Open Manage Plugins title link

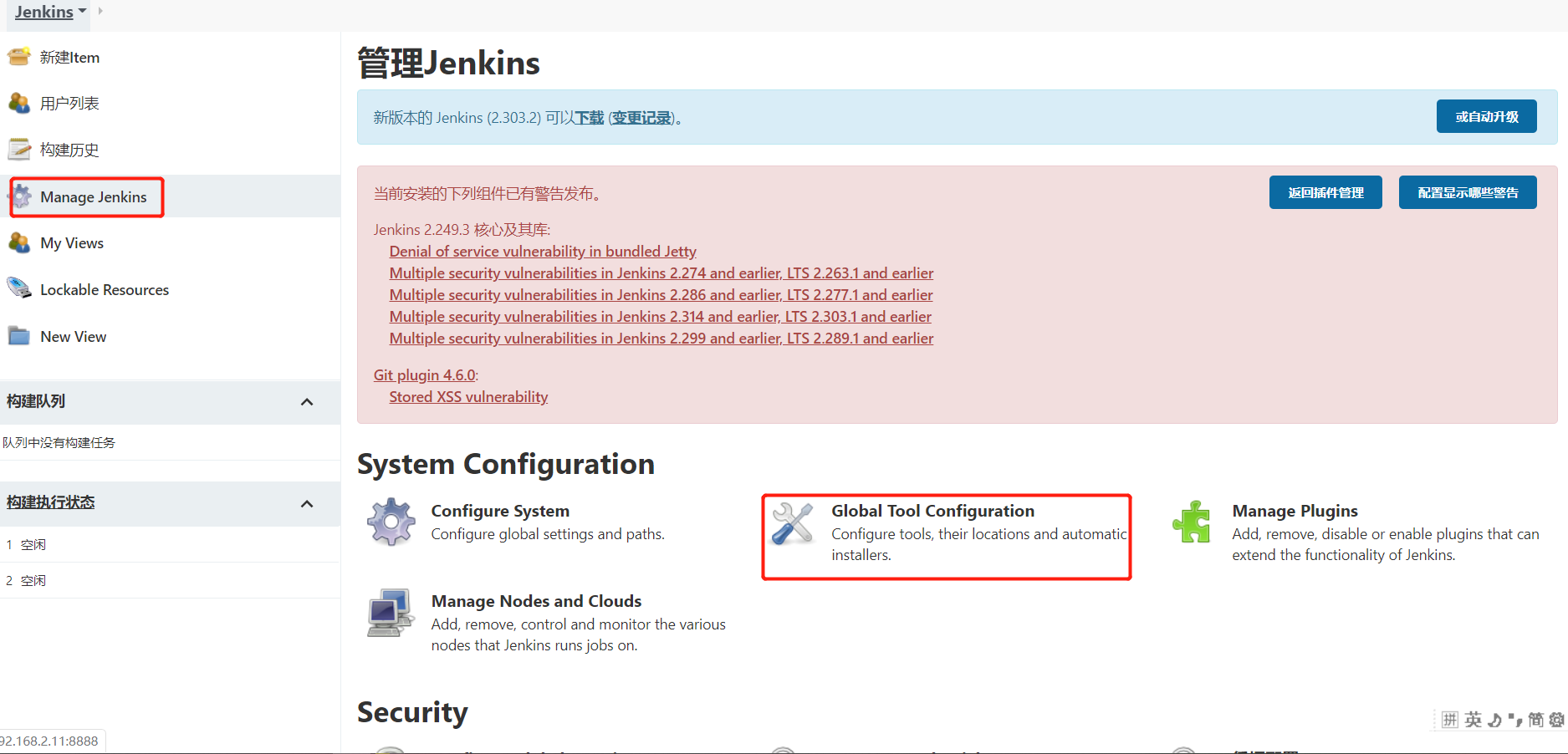click(1295, 511)
